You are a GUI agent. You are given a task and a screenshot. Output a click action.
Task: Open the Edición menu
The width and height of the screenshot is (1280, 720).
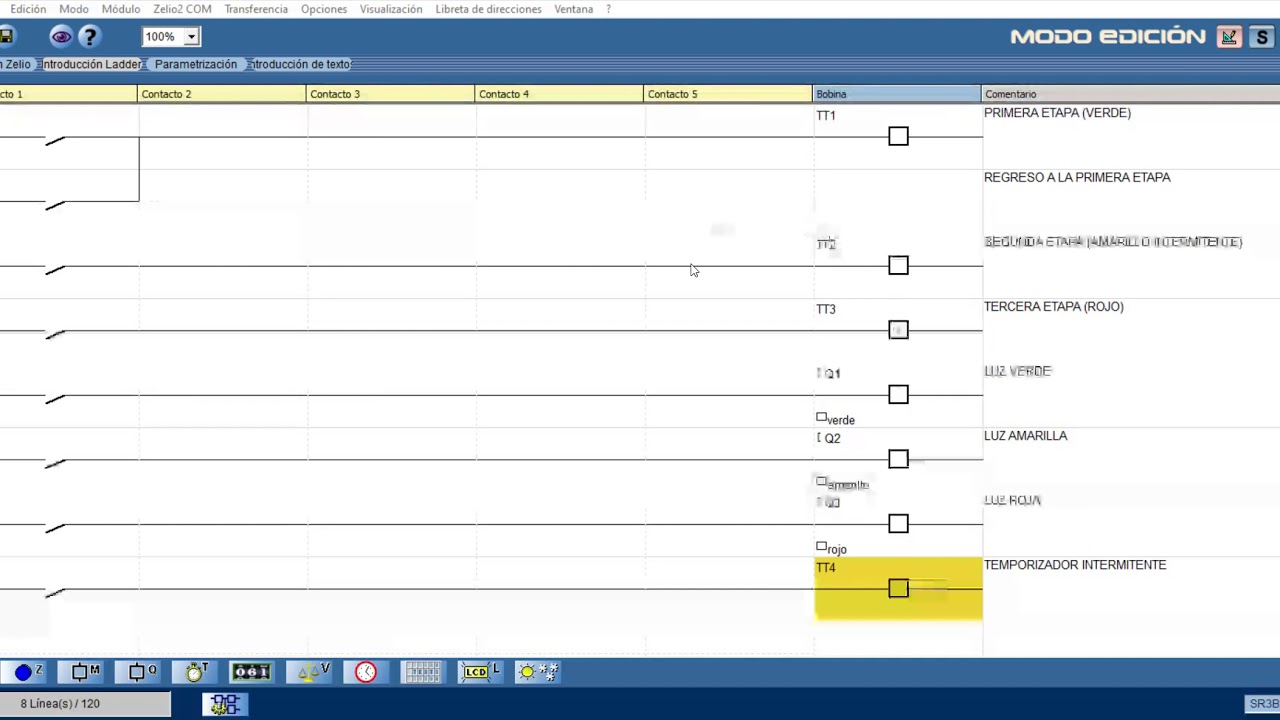point(28,9)
